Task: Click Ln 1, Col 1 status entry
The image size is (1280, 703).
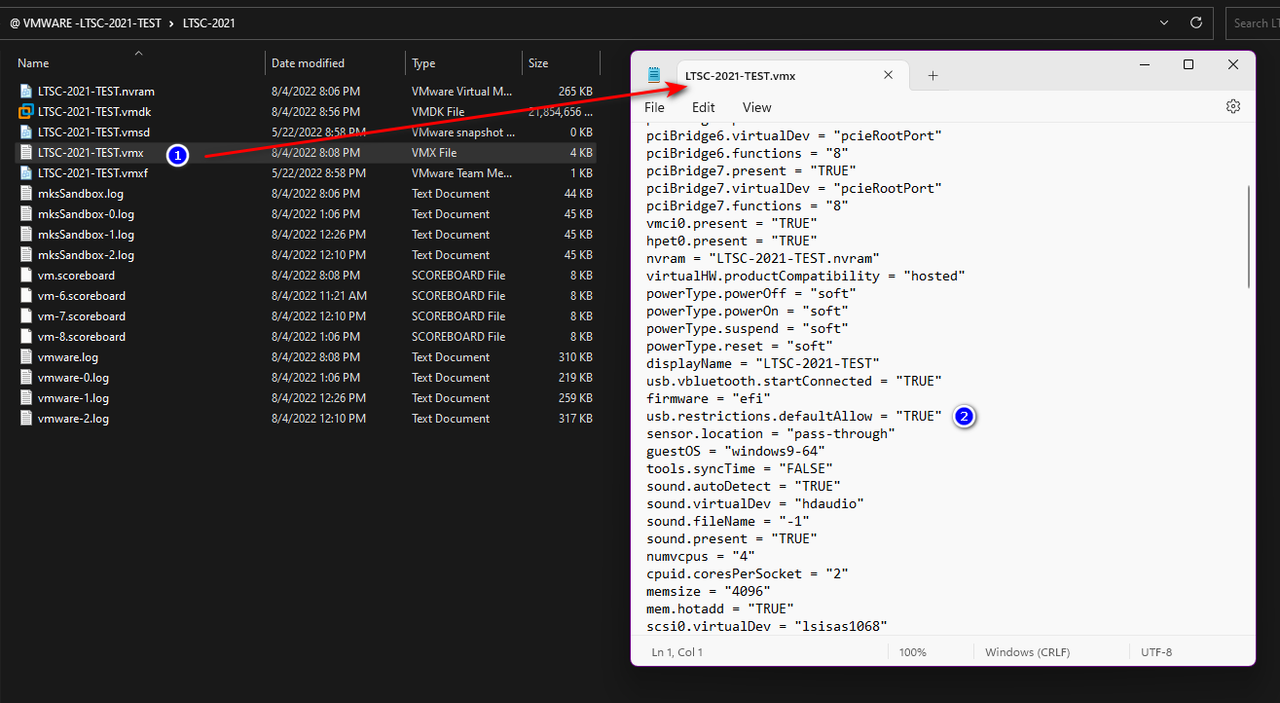Action: [x=677, y=652]
